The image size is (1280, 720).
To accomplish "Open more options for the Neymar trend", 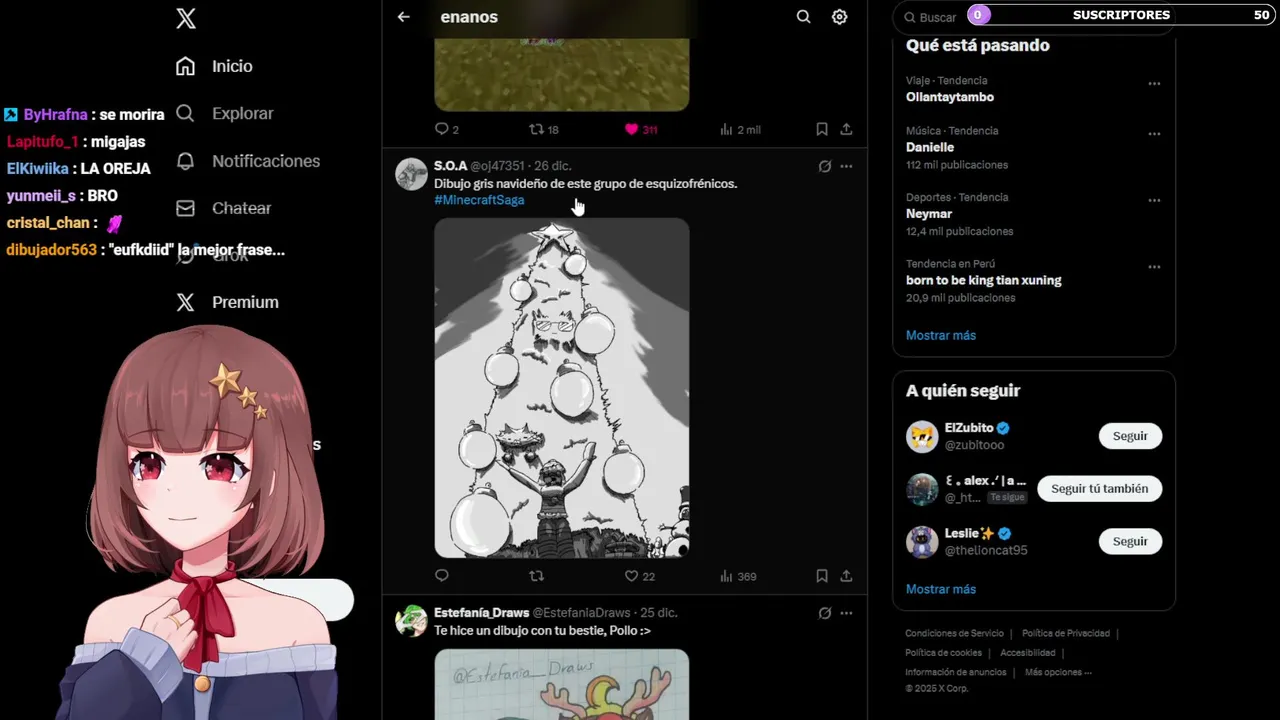I will pos(1154,201).
